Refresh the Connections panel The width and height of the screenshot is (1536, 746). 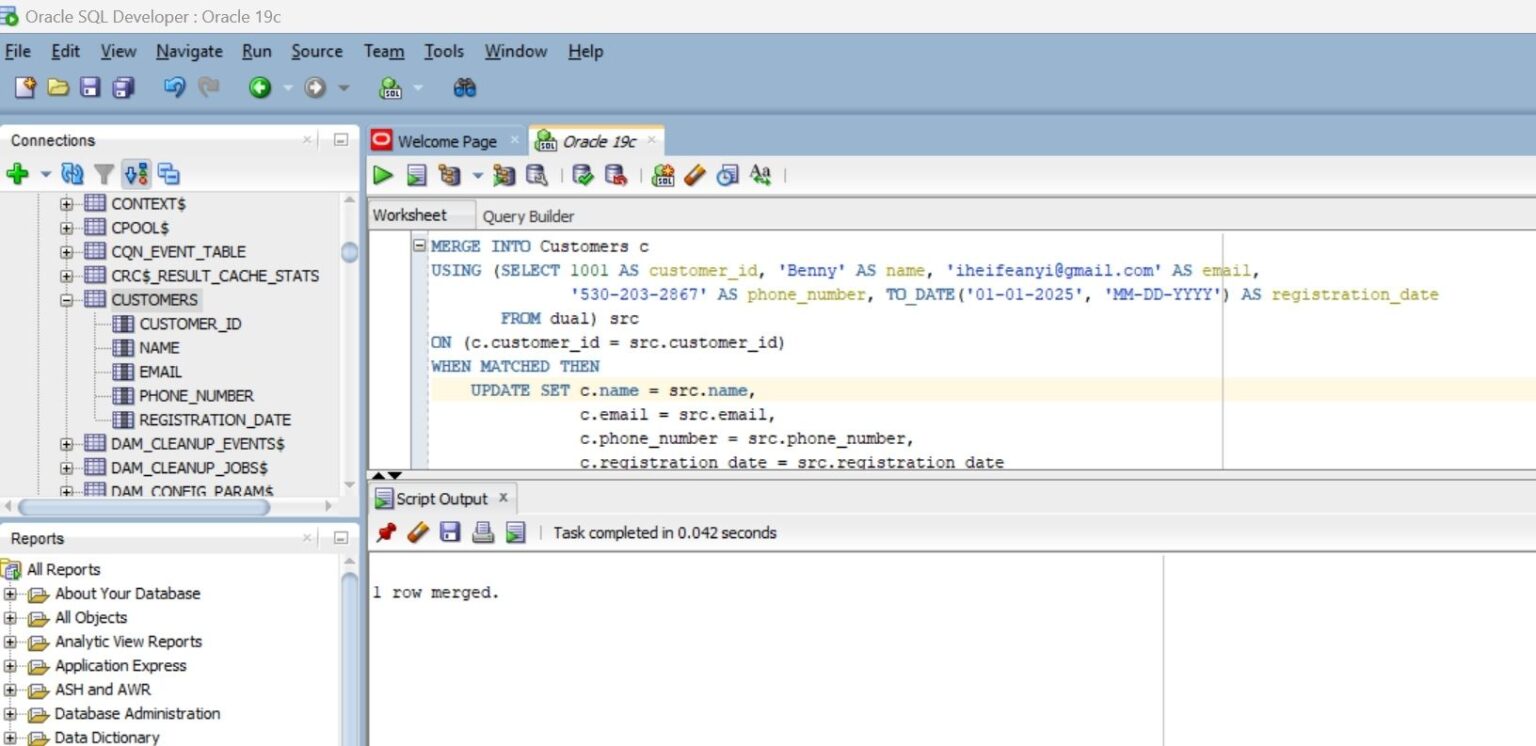point(71,173)
